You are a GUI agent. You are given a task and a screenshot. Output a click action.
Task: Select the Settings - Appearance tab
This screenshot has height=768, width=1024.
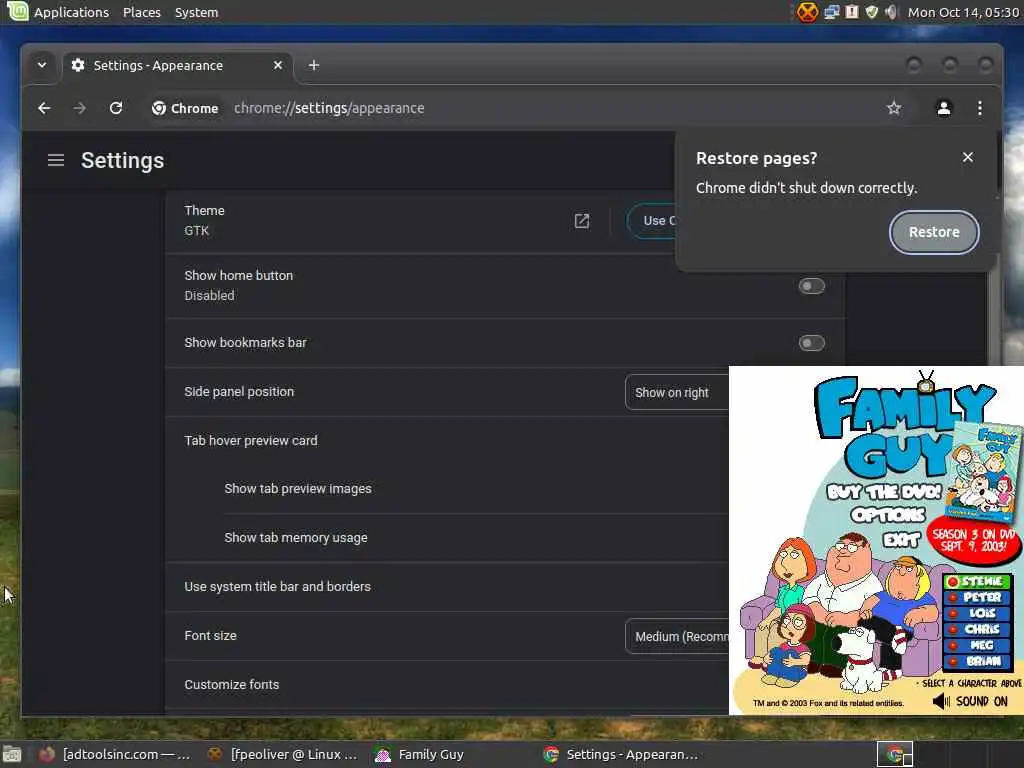(178, 65)
